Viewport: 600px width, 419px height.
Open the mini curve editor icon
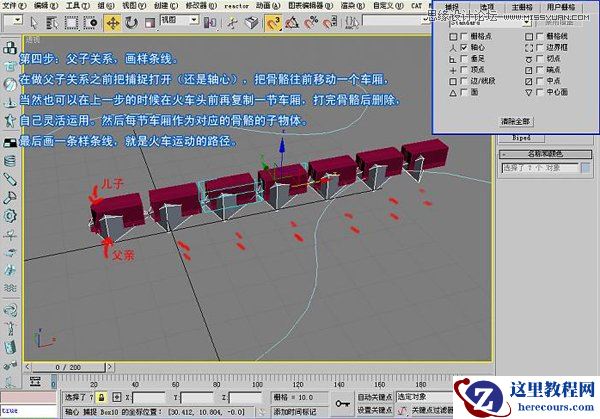[x=35, y=382]
